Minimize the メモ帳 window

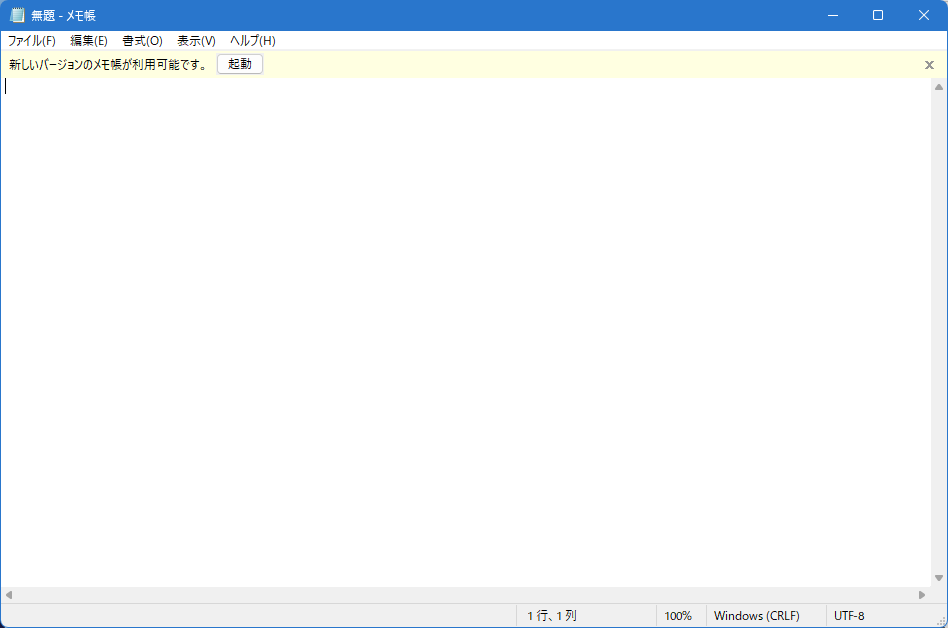(832, 15)
